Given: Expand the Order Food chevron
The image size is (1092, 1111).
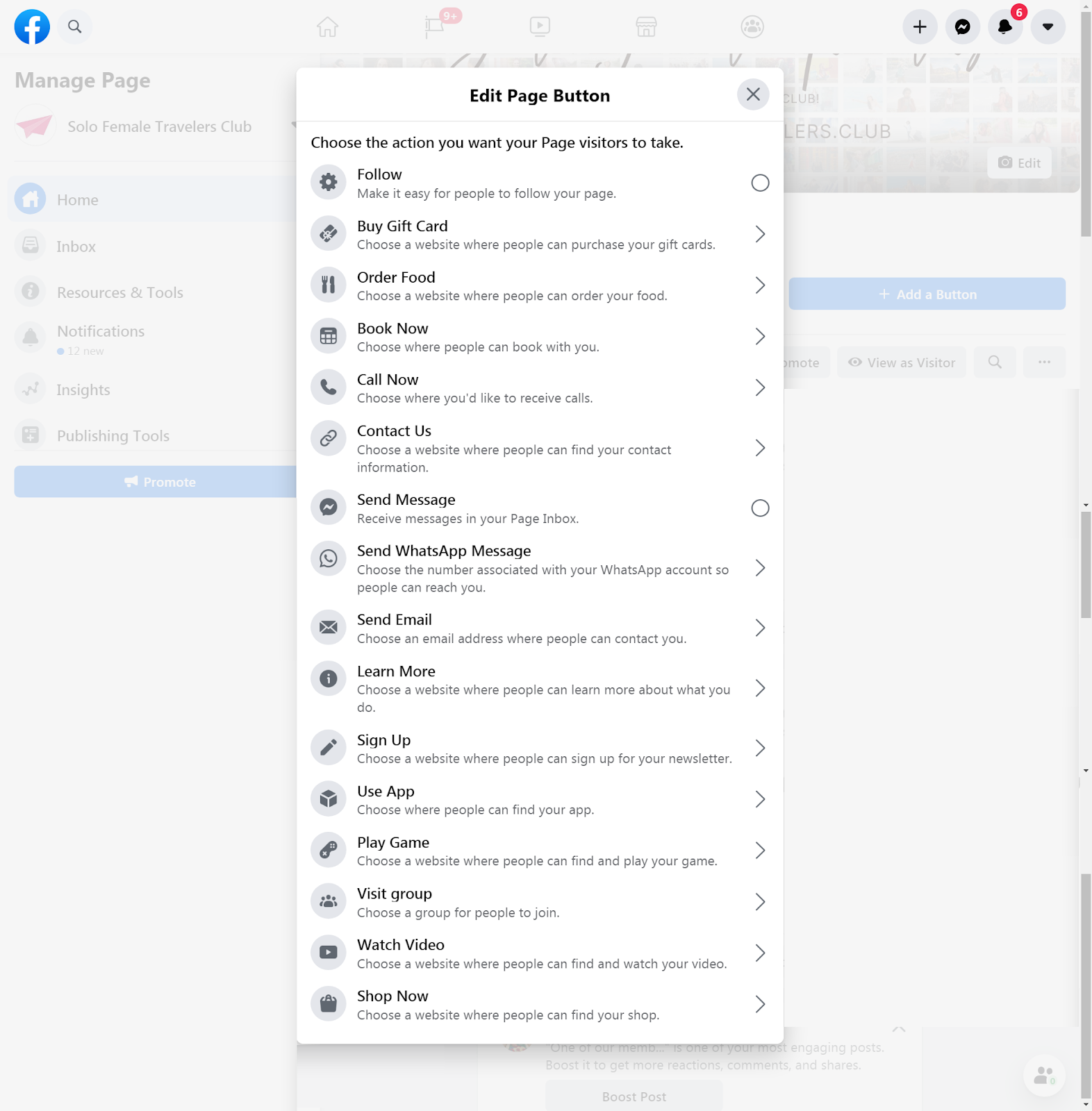Looking at the screenshot, I should coord(761,285).
